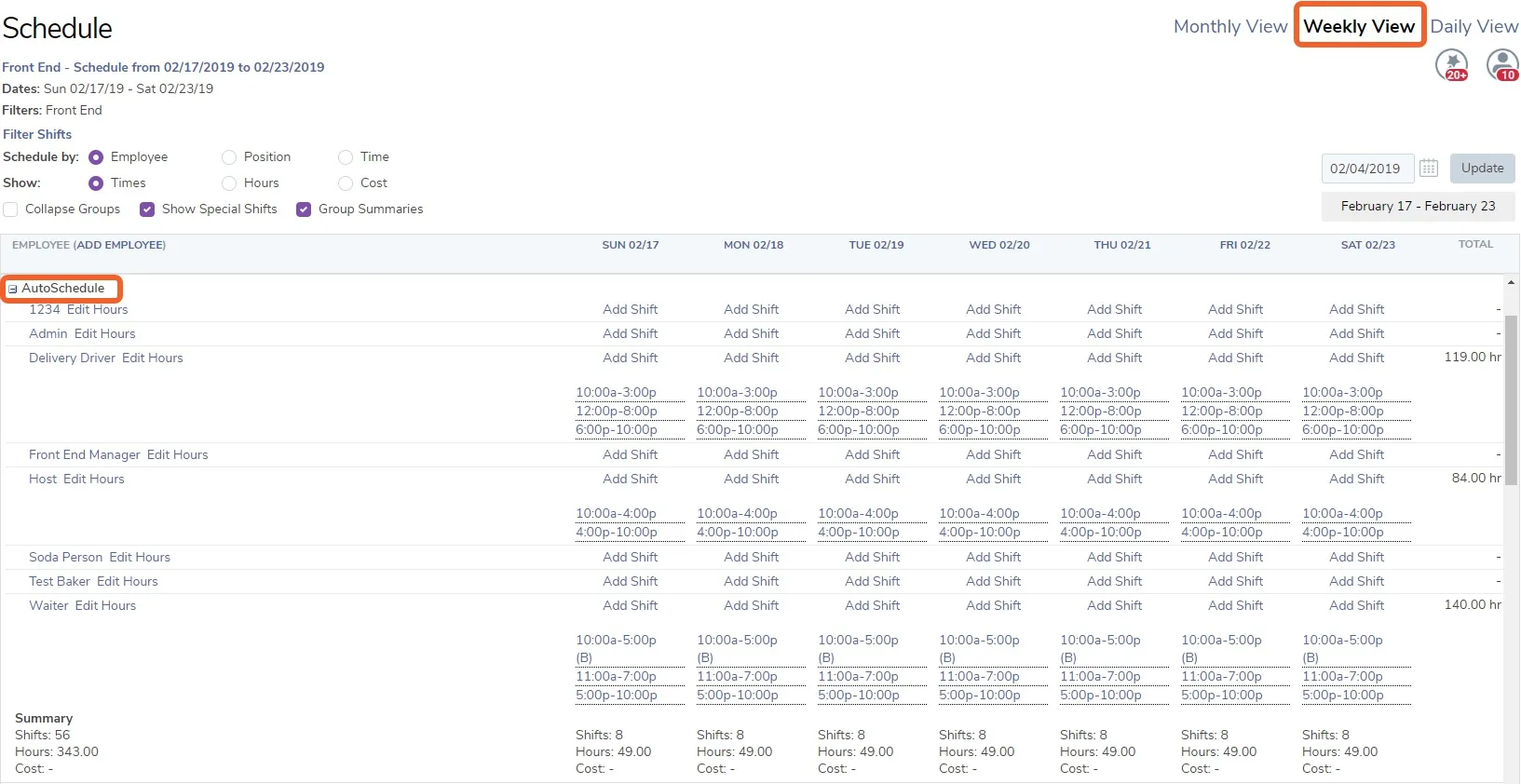
Task: Uncheck Group Summaries checkbox
Action: (x=304, y=210)
